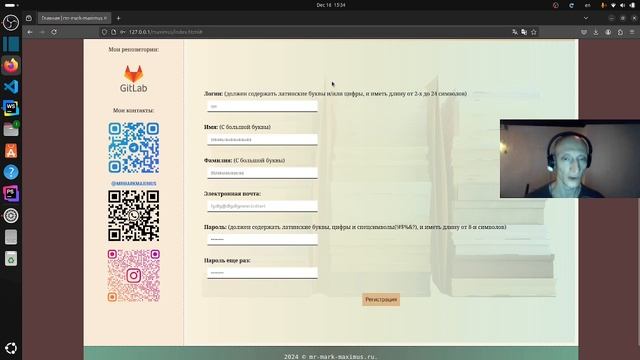Click the Пароль еще раз input field
Viewport: 640px width, 360px height.
(262, 273)
